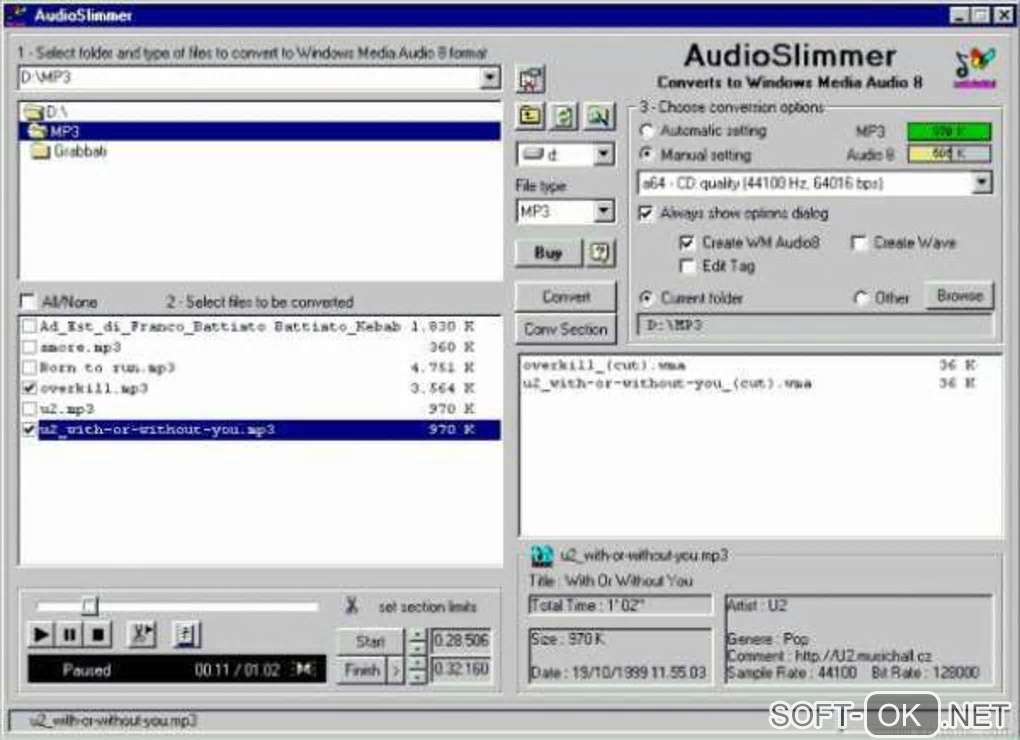The width and height of the screenshot is (1020, 740).
Task: Start playback with the Play button
Action: pyautogui.click(x=41, y=634)
